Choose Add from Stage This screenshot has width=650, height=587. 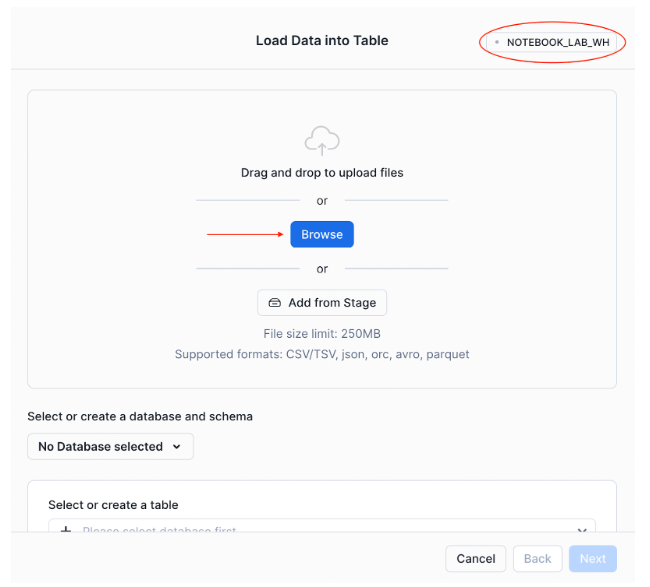(x=322, y=303)
